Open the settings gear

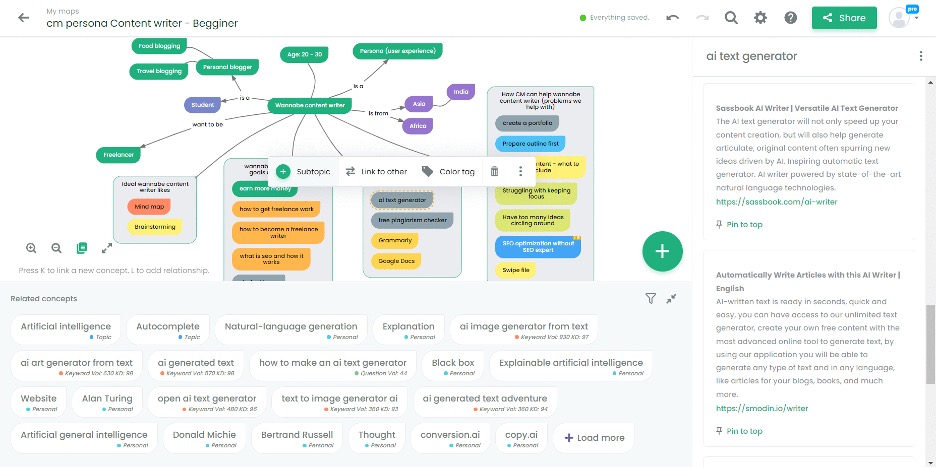[x=760, y=18]
